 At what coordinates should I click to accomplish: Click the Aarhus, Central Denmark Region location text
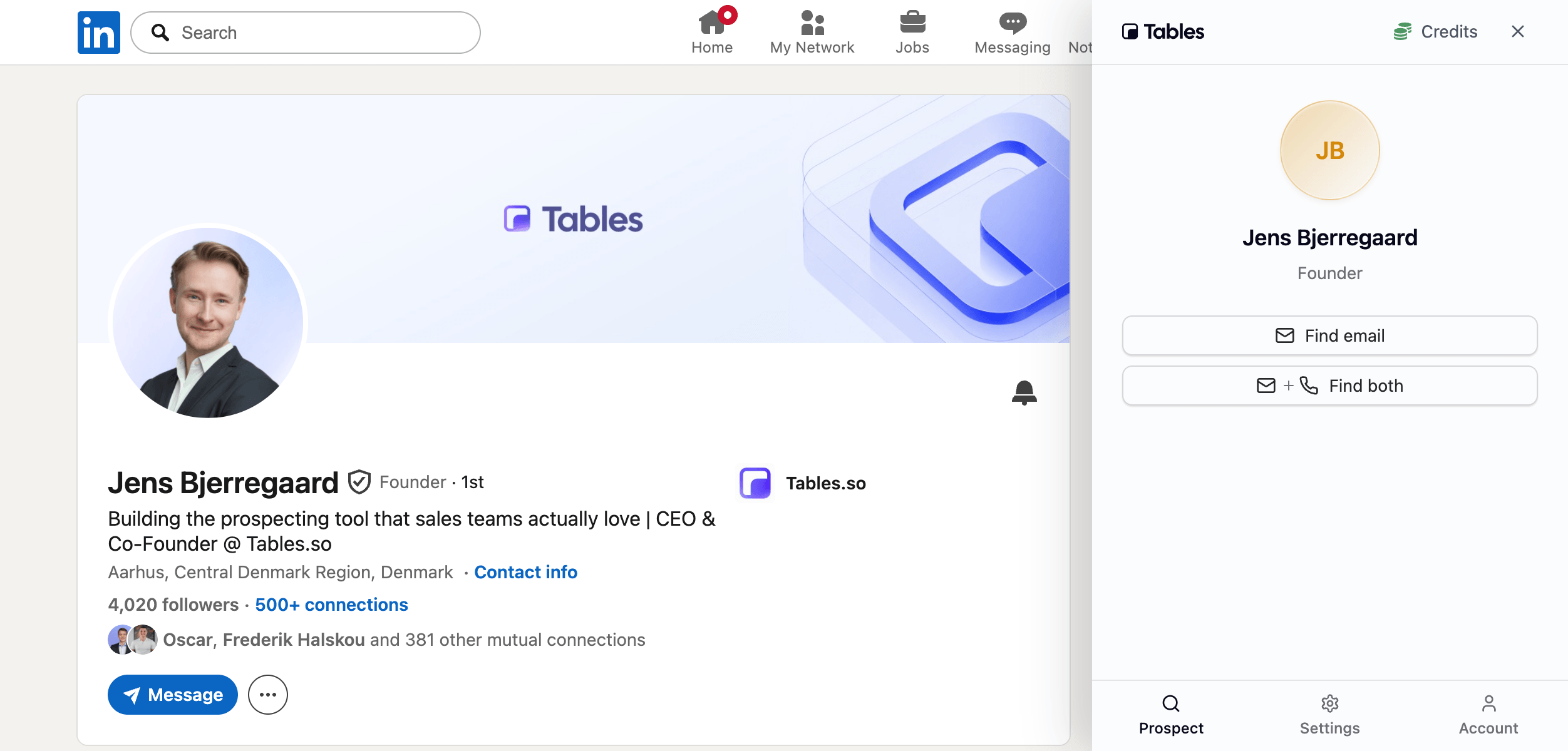click(281, 572)
